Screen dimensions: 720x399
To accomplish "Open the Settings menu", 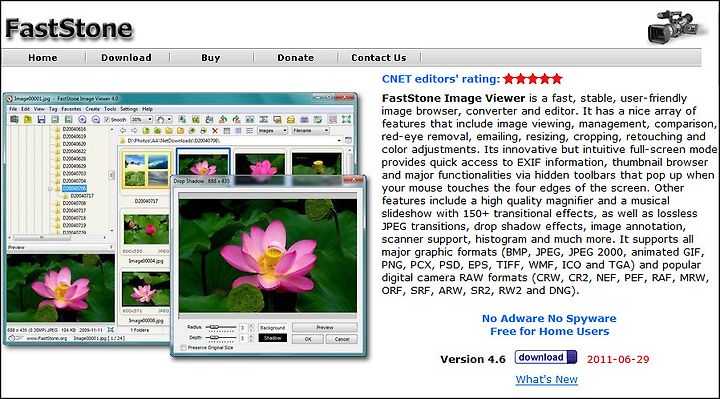I will pos(129,109).
